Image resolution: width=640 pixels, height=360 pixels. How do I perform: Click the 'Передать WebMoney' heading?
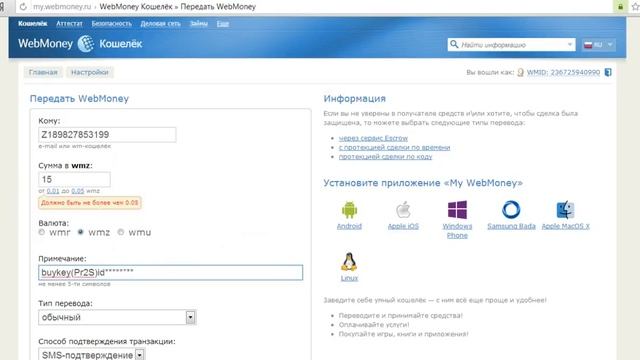[x=79, y=98]
